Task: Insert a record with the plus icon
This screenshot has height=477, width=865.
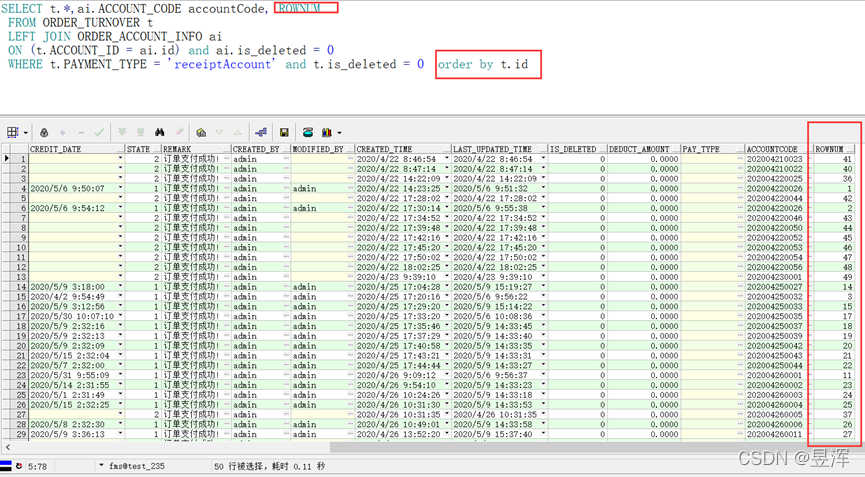Action: tap(62, 132)
